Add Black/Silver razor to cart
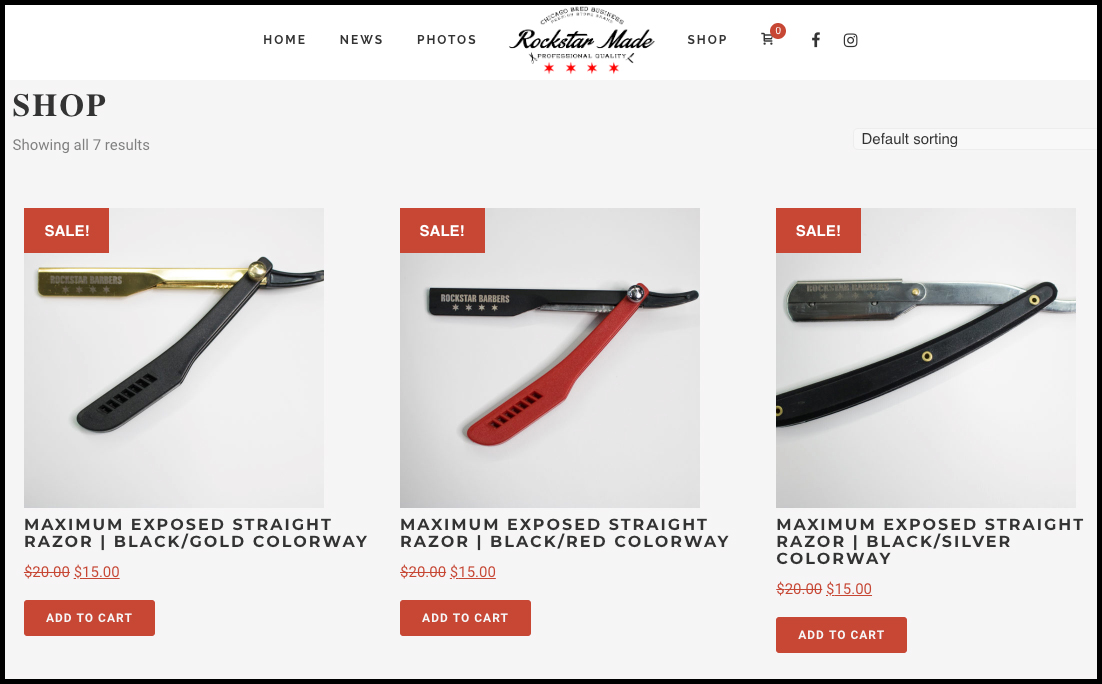 click(x=841, y=635)
